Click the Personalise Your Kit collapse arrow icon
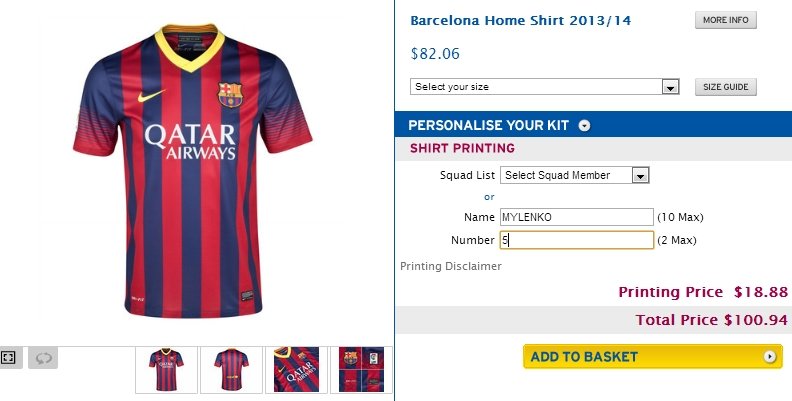The image size is (792, 401). tap(585, 125)
